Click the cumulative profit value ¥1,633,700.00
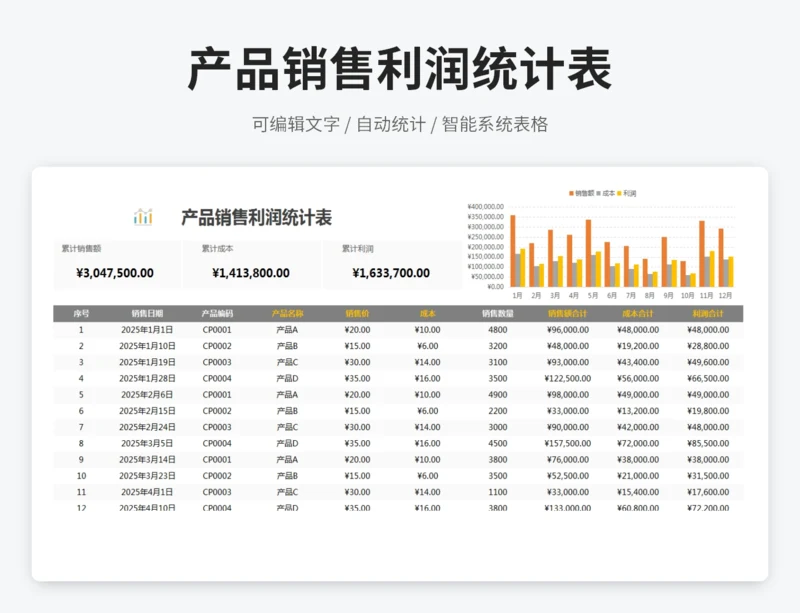This screenshot has height=613, width=800. (x=391, y=273)
